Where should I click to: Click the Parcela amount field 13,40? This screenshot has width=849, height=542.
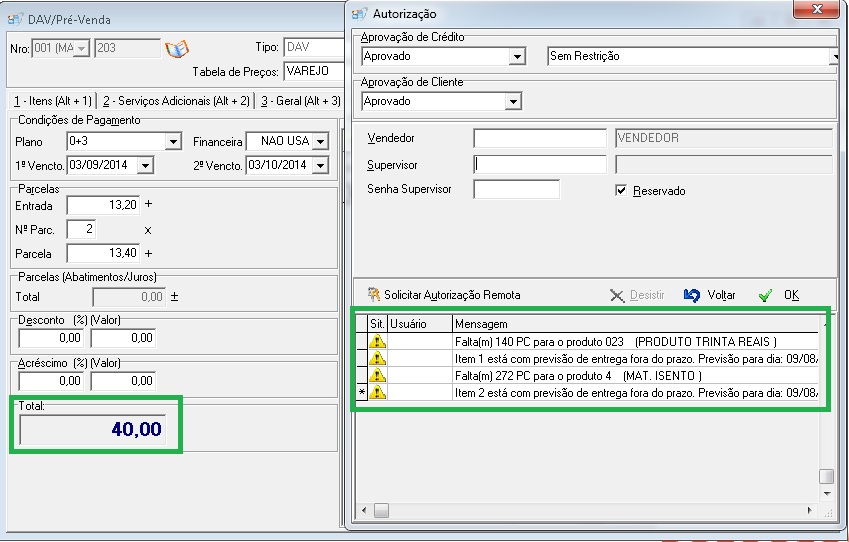point(103,253)
